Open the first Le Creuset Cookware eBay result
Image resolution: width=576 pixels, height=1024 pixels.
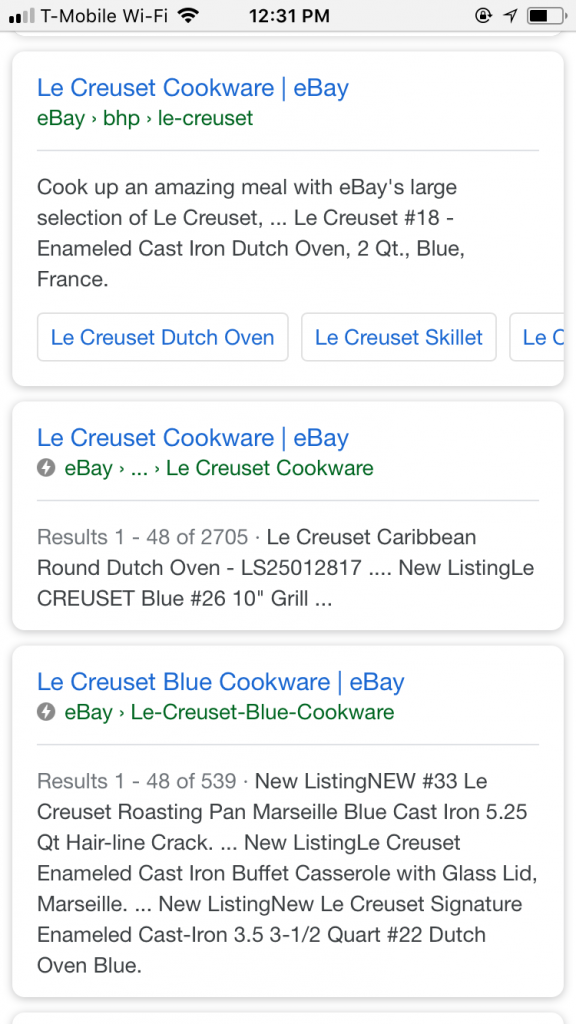pos(192,88)
